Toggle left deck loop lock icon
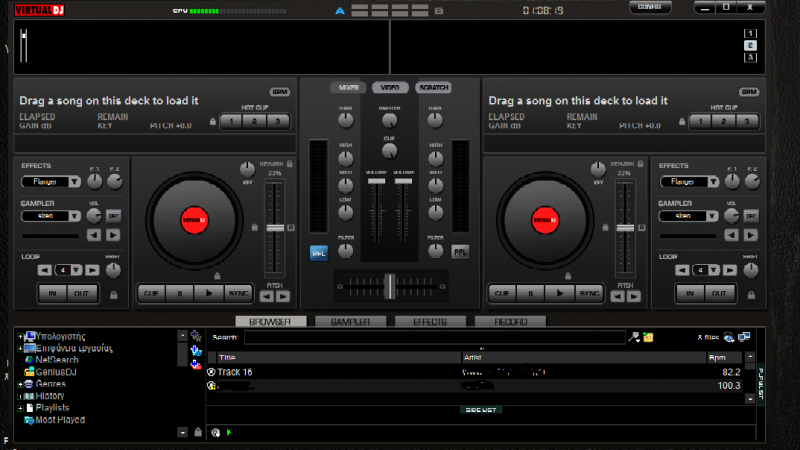Screen dimensions: 800x450 pos(114,295)
